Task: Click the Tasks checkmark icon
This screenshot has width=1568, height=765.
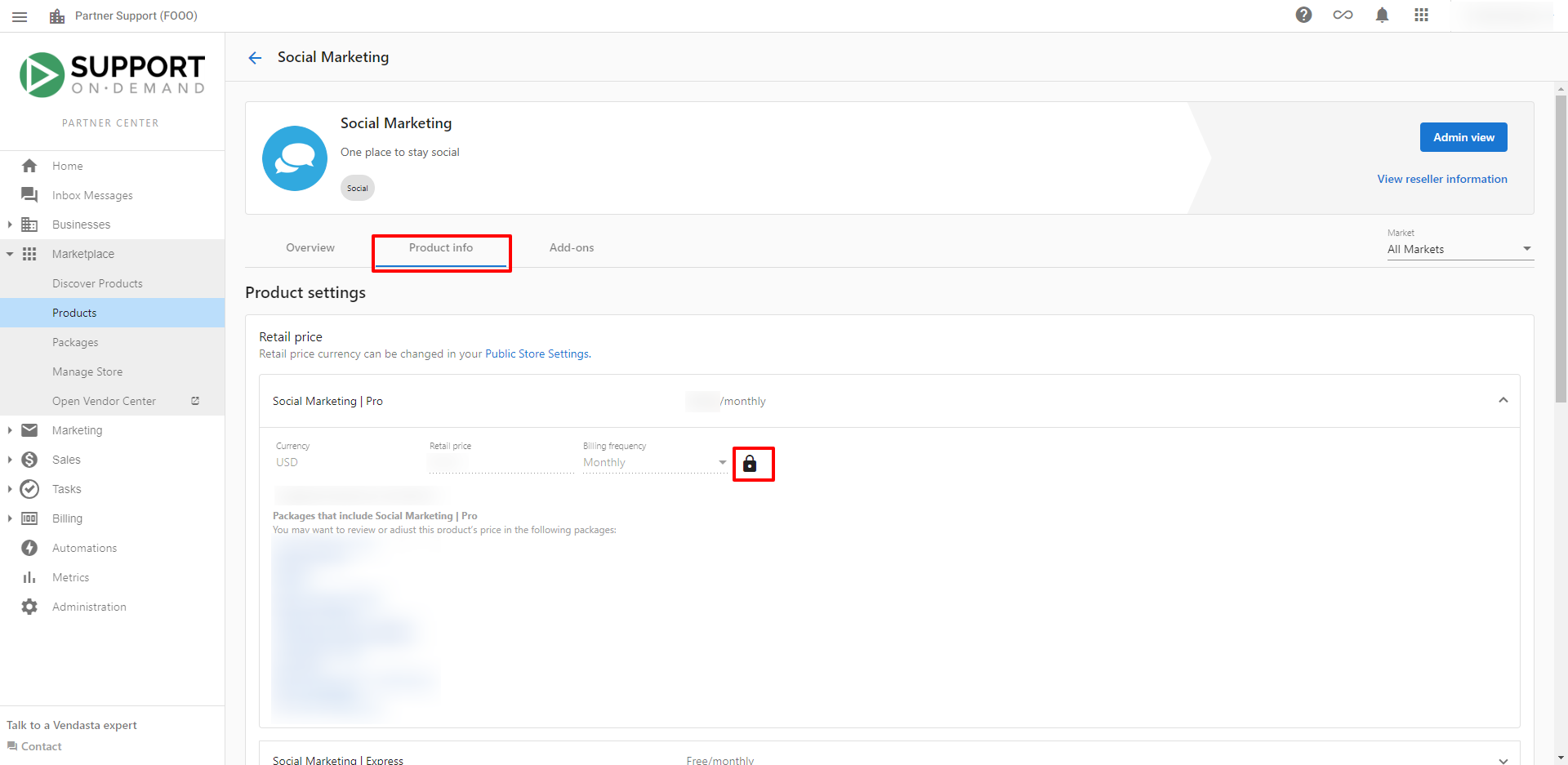Action: coord(29,489)
